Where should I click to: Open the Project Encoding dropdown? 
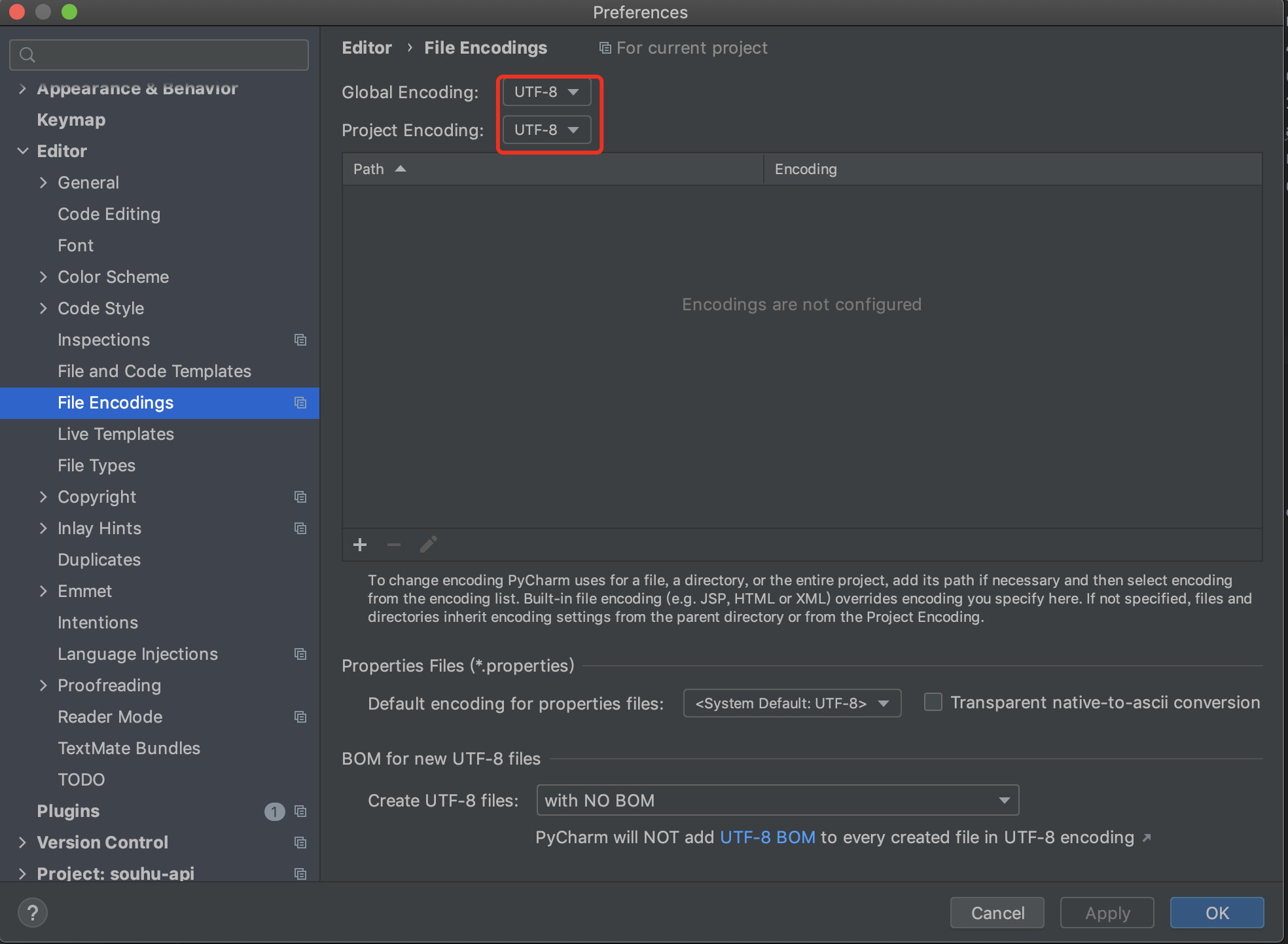coord(546,130)
